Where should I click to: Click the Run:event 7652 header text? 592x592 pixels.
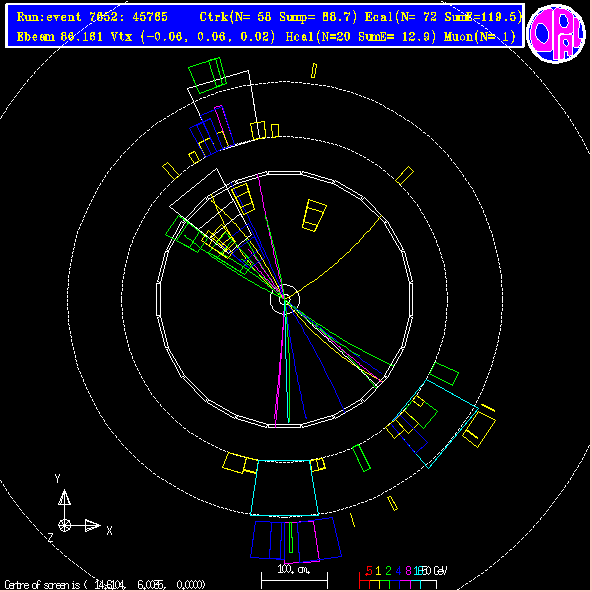pos(92,17)
